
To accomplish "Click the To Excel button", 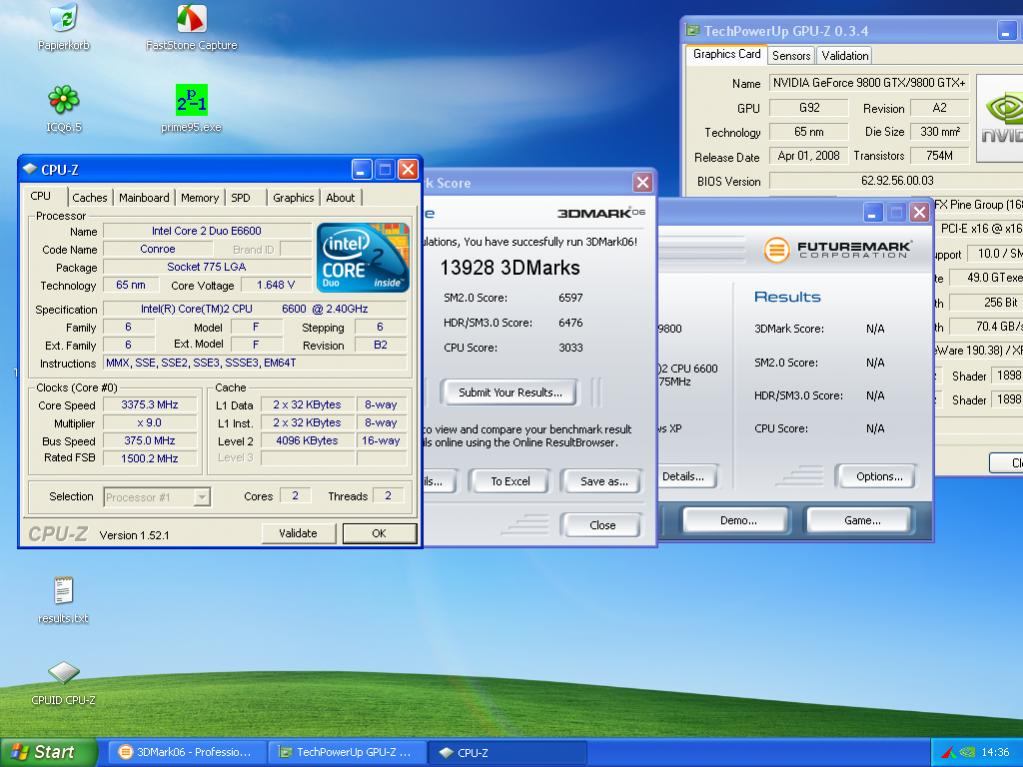I will click(510, 481).
